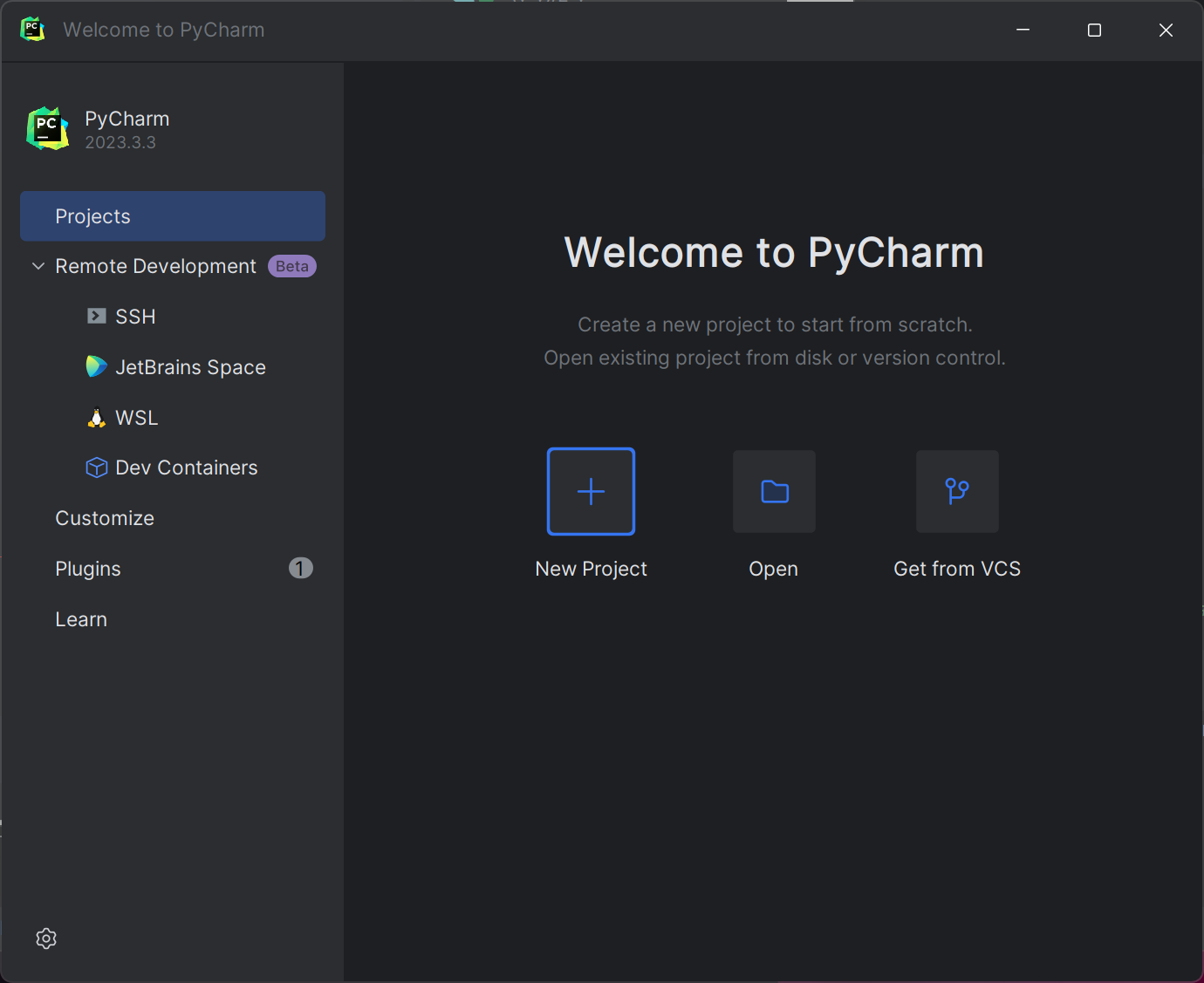Open the Learn section
Image resolution: width=1204 pixels, height=983 pixels.
[80, 618]
